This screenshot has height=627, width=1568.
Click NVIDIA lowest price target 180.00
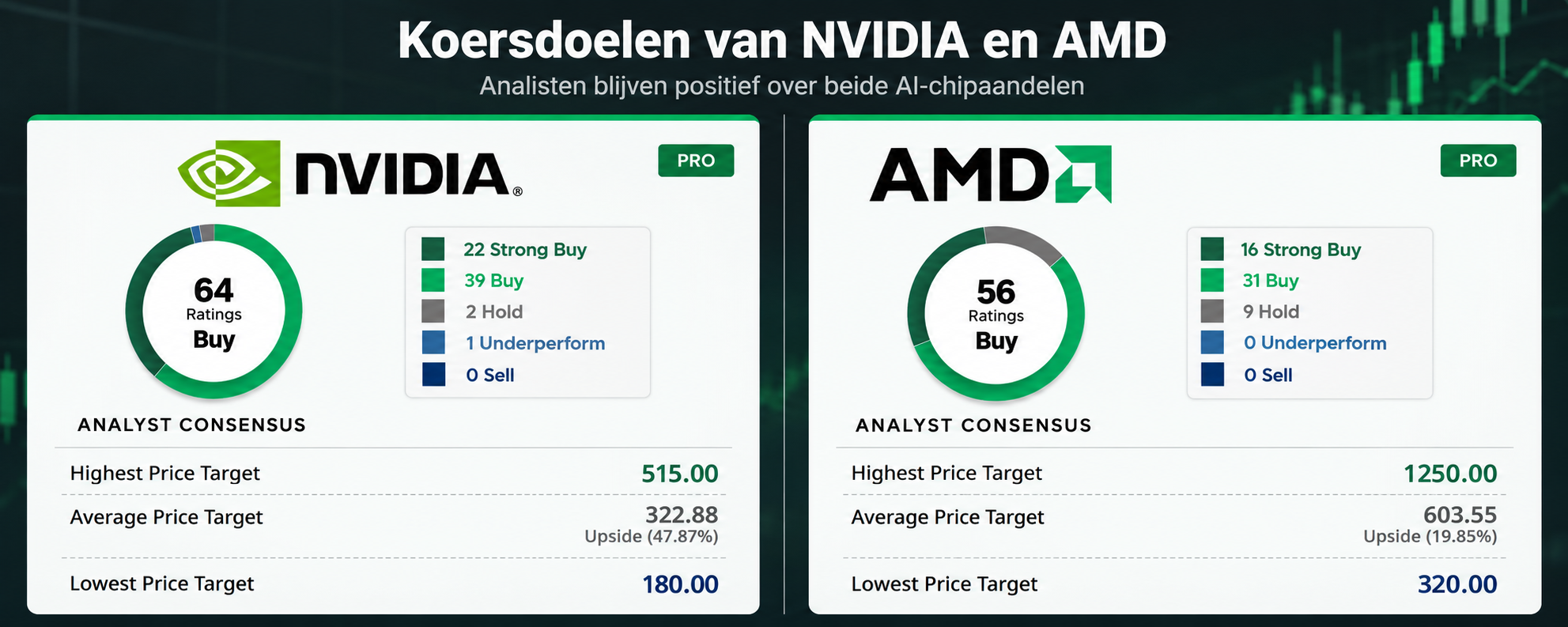point(680,584)
